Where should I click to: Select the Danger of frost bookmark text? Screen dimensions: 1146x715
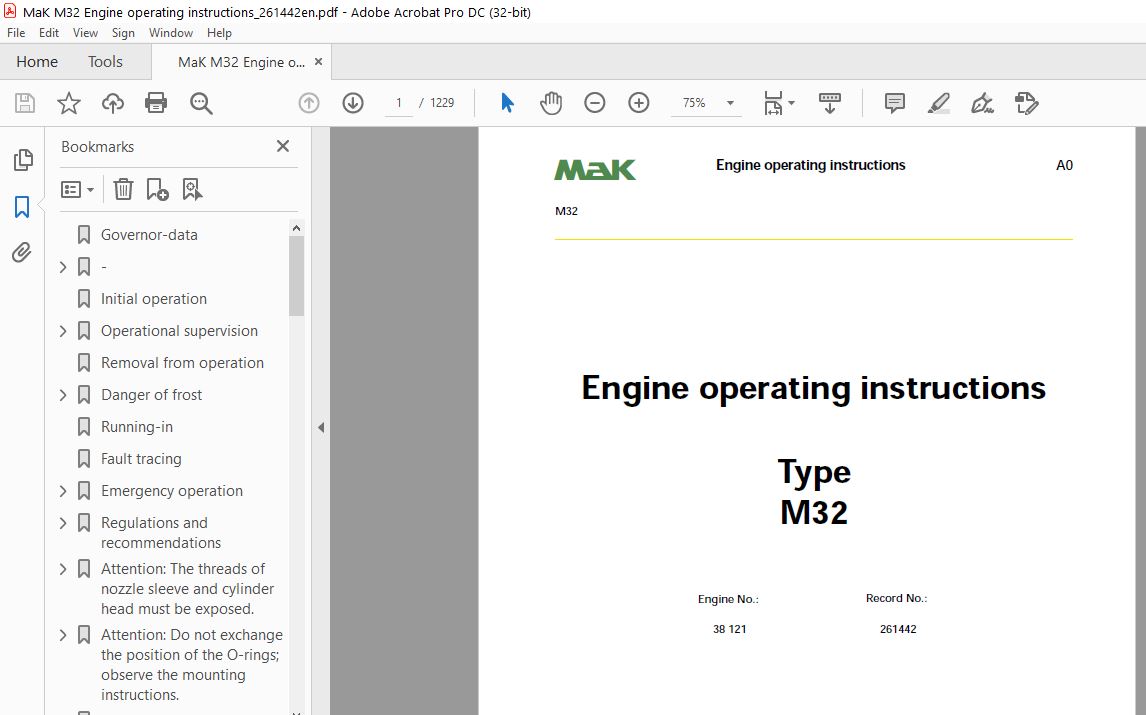click(x=151, y=396)
